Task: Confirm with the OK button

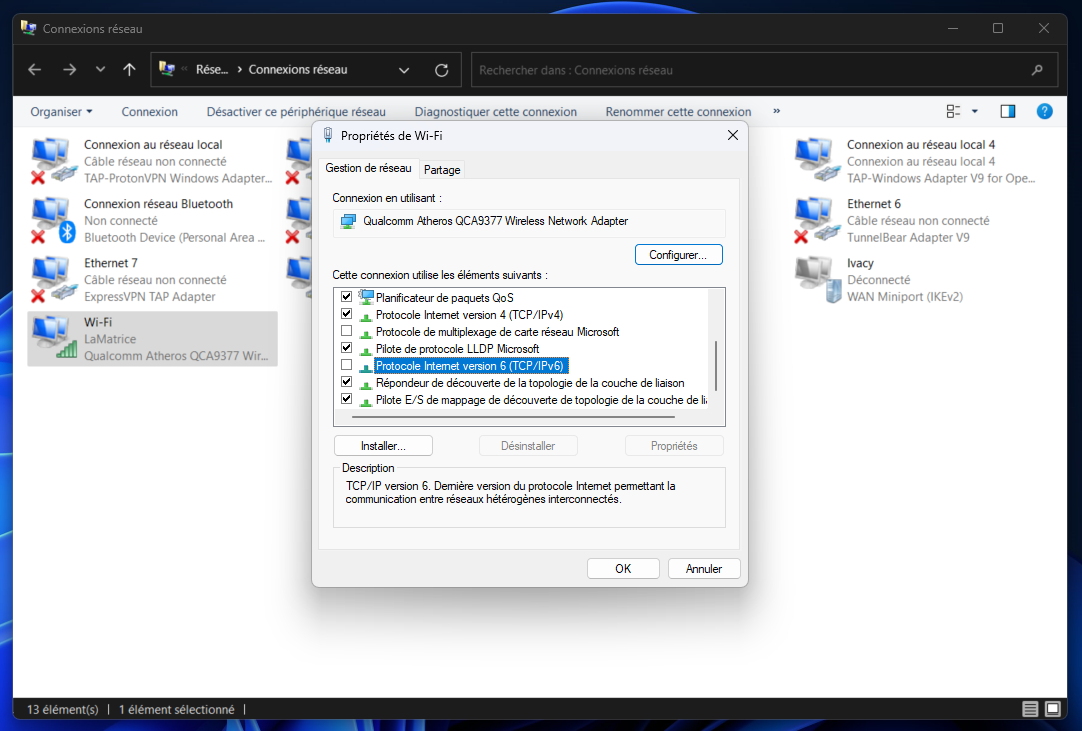Action: tap(623, 569)
